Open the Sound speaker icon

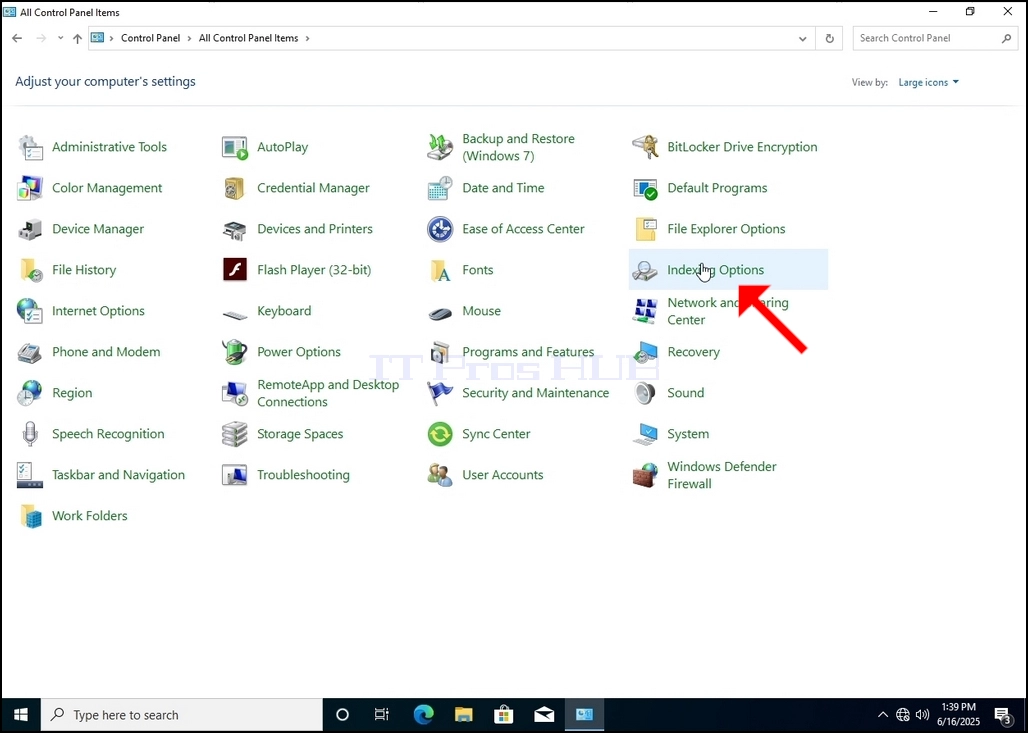click(x=645, y=393)
